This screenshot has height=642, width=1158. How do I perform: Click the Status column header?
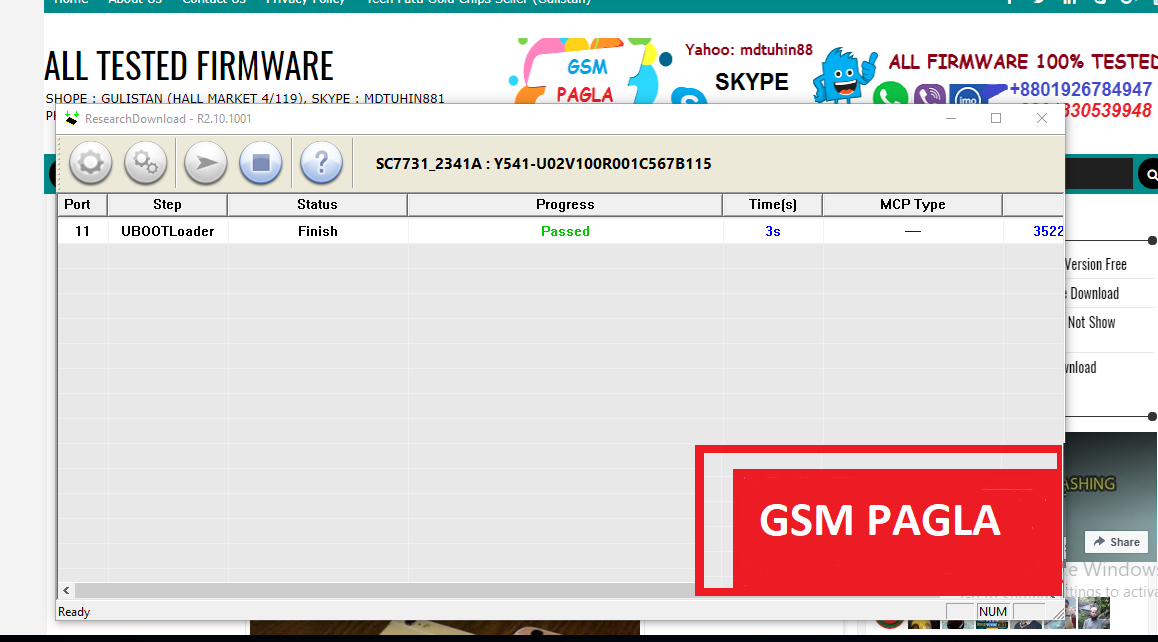tap(318, 205)
